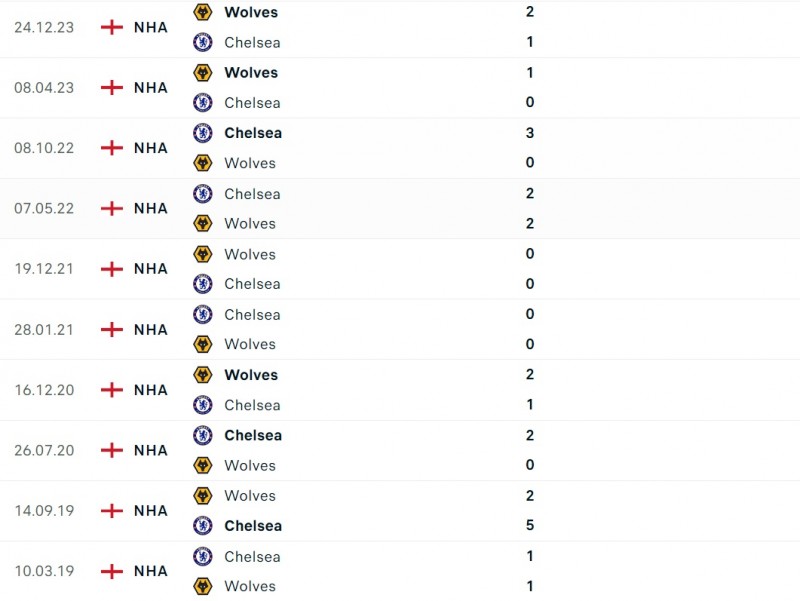
Task: Click the NHA league label on the 16.12.20 row
Action: tap(151, 390)
